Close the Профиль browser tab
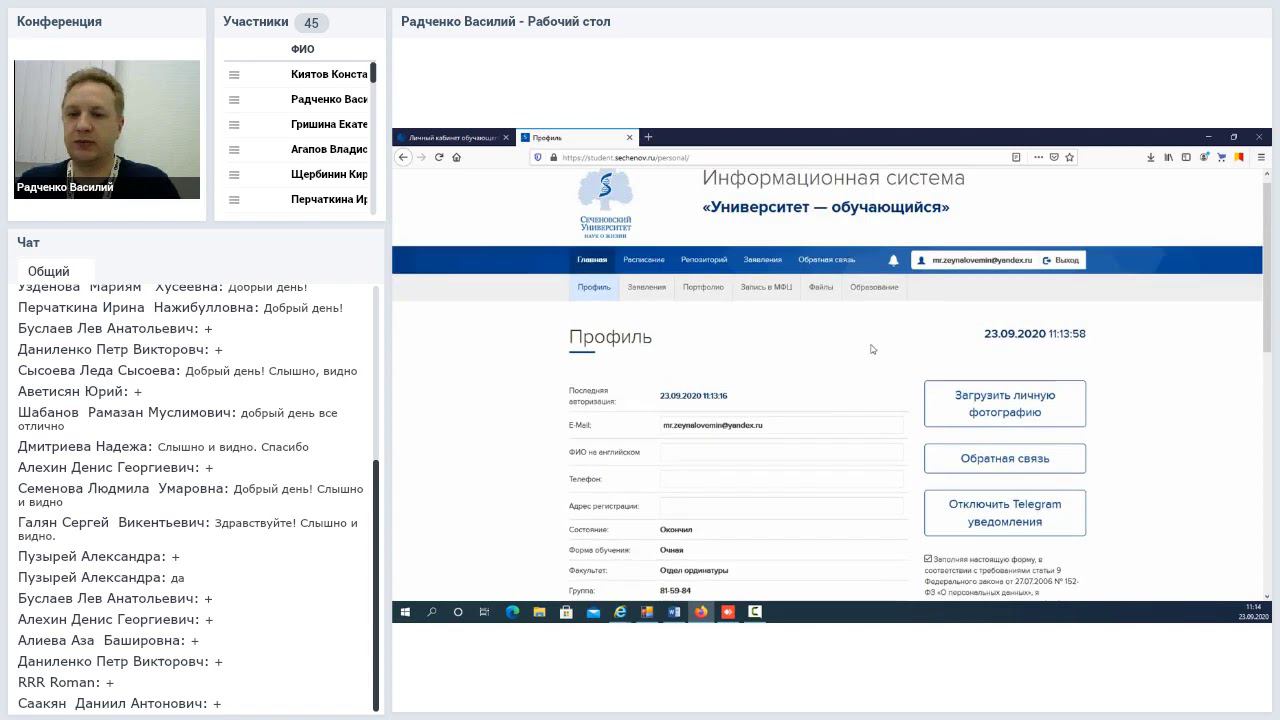The width and height of the screenshot is (1280, 720). (630, 137)
